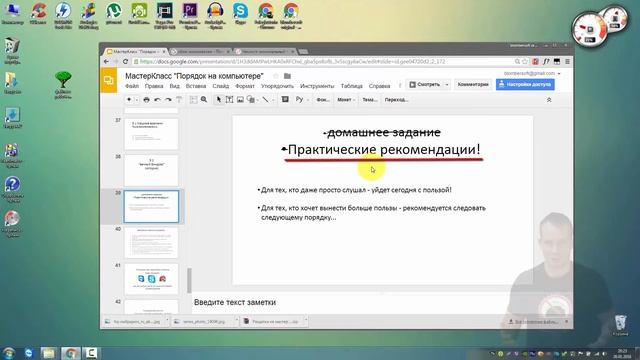Open the account email dropdown
This screenshot has height=360, width=640.
tap(532, 73)
